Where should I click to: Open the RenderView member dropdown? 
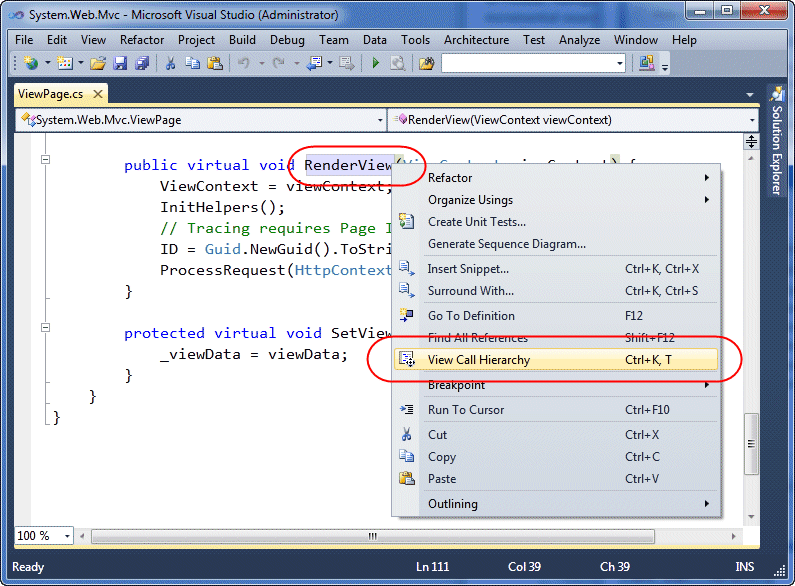(752, 120)
